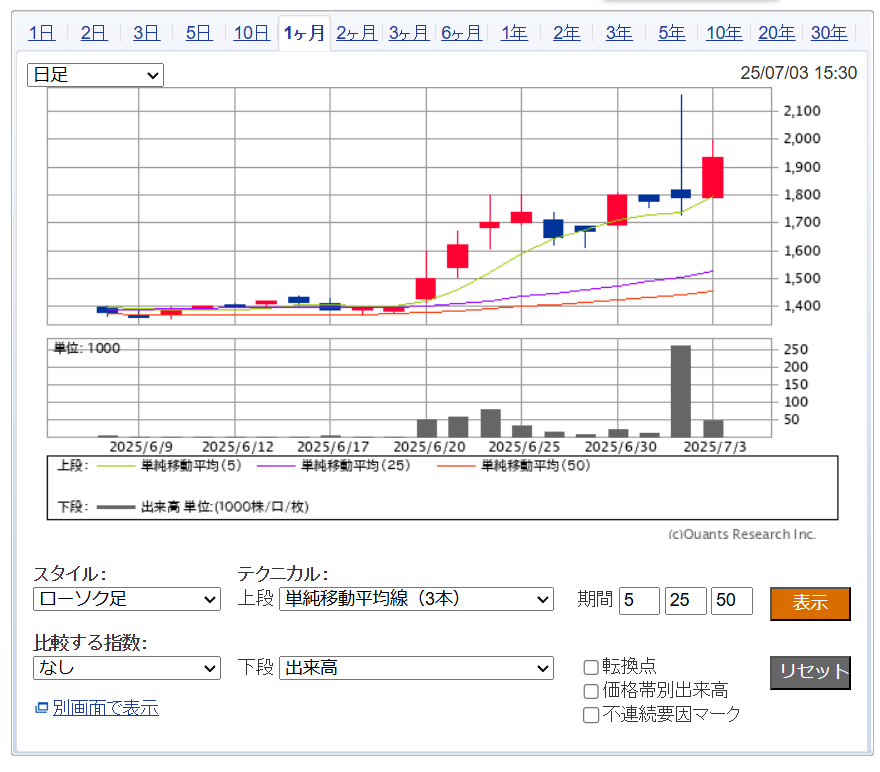Switch to the 30年 period tab
This screenshot has height=772, width=880.
pos(829,33)
